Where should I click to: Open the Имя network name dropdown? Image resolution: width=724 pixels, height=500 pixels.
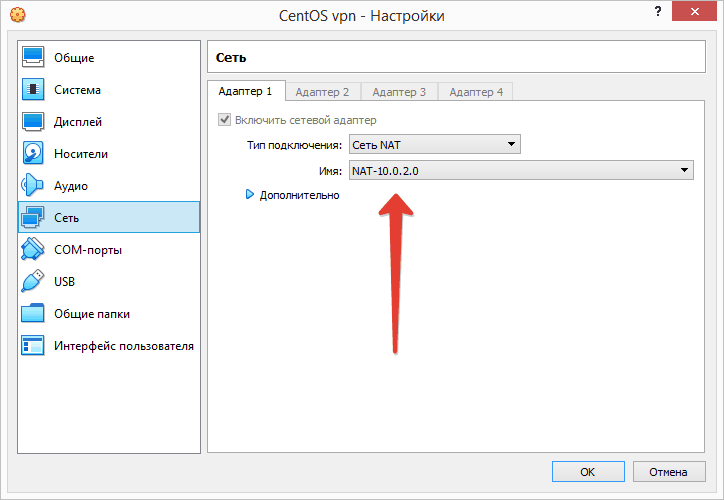[x=520, y=171]
